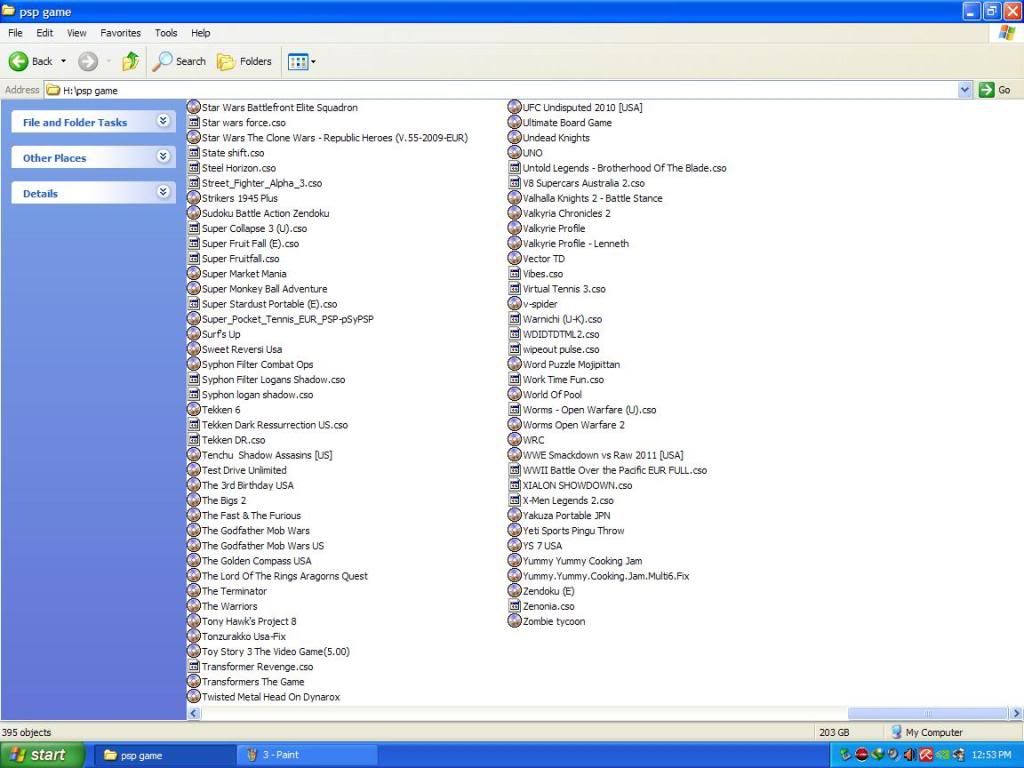1024x768 pixels.
Task: Toggle the Folders pane button
Action: 244,61
